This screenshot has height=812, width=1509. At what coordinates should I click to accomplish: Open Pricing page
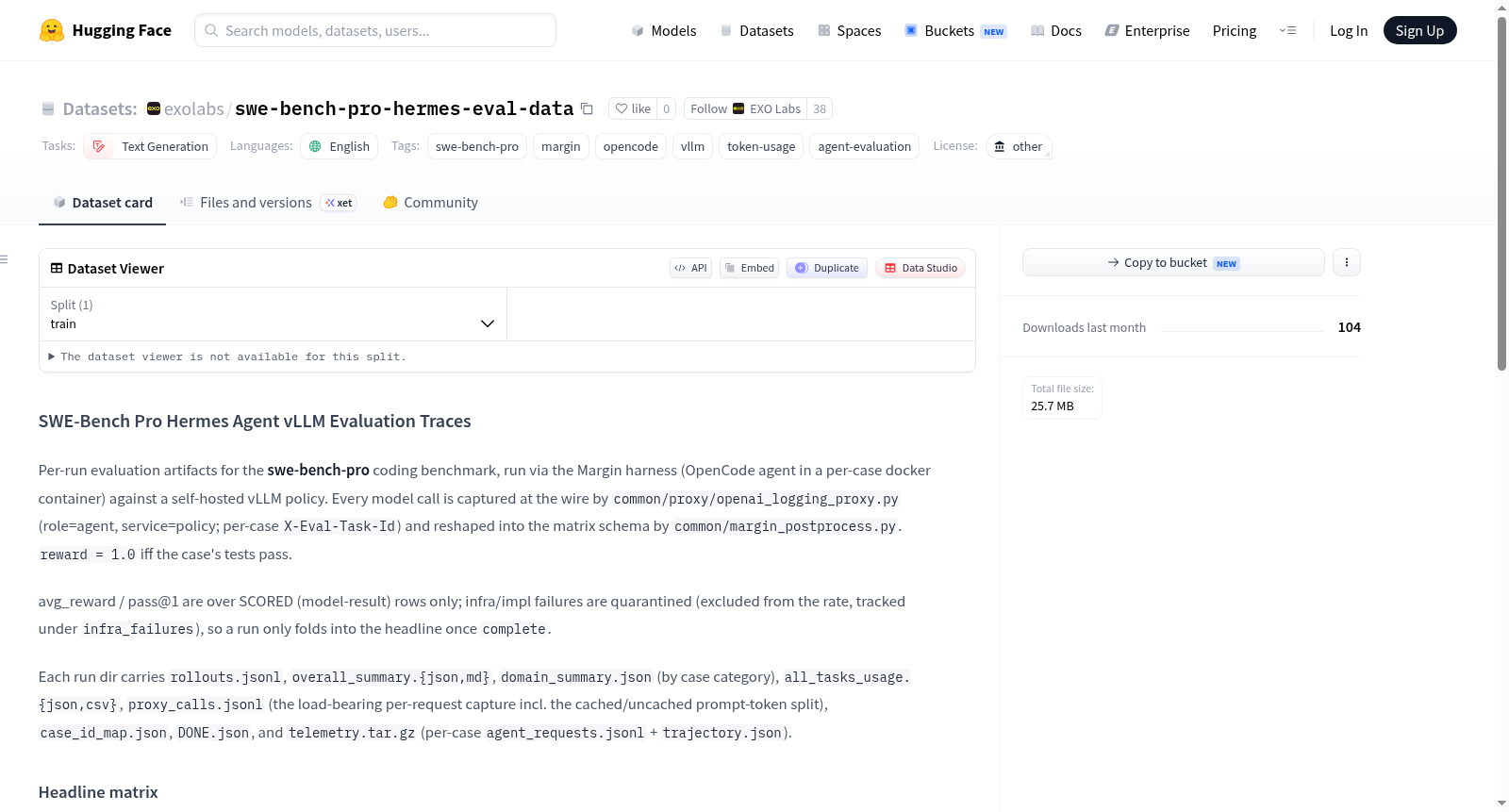click(x=1235, y=30)
